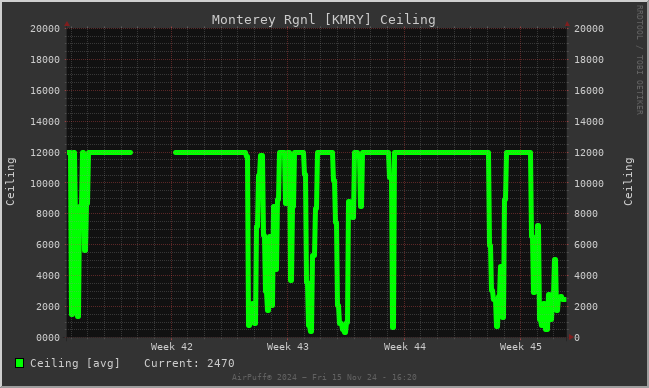Click the 0000 label on left axis
Image resolution: width=649 pixels, height=388 pixels.
point(48,338)
